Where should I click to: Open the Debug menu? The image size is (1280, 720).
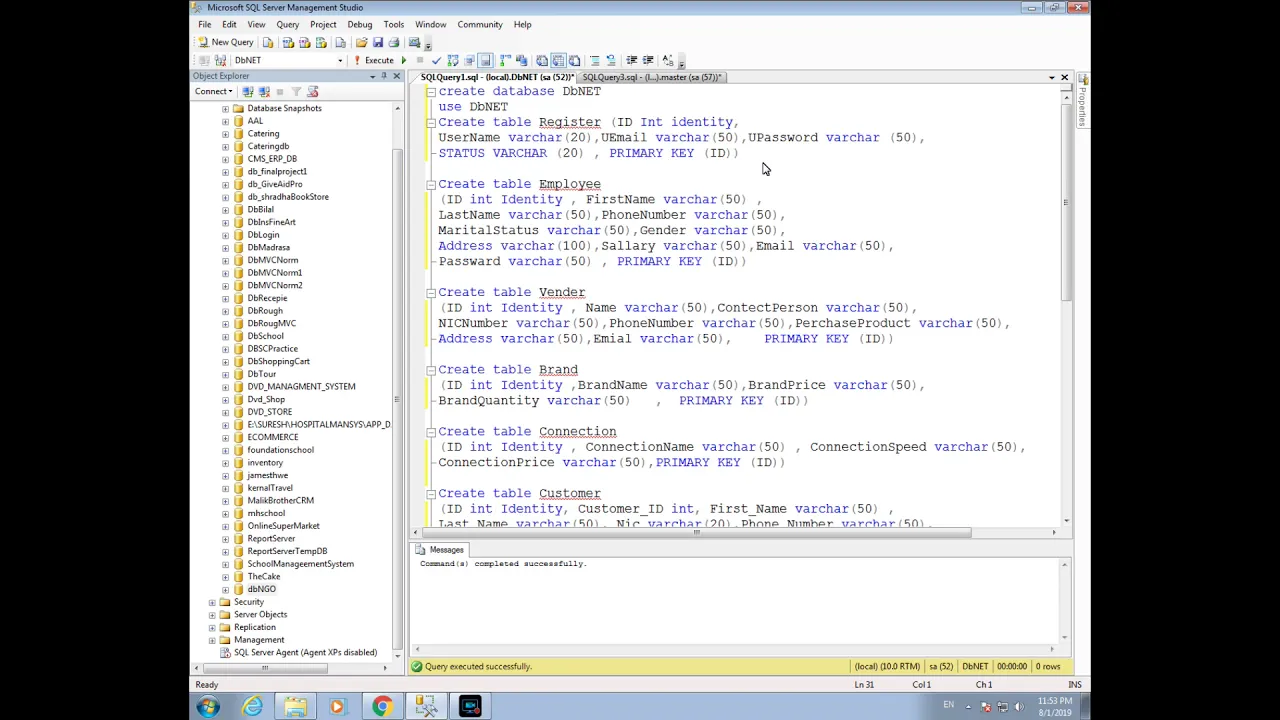tap(359, 24)
